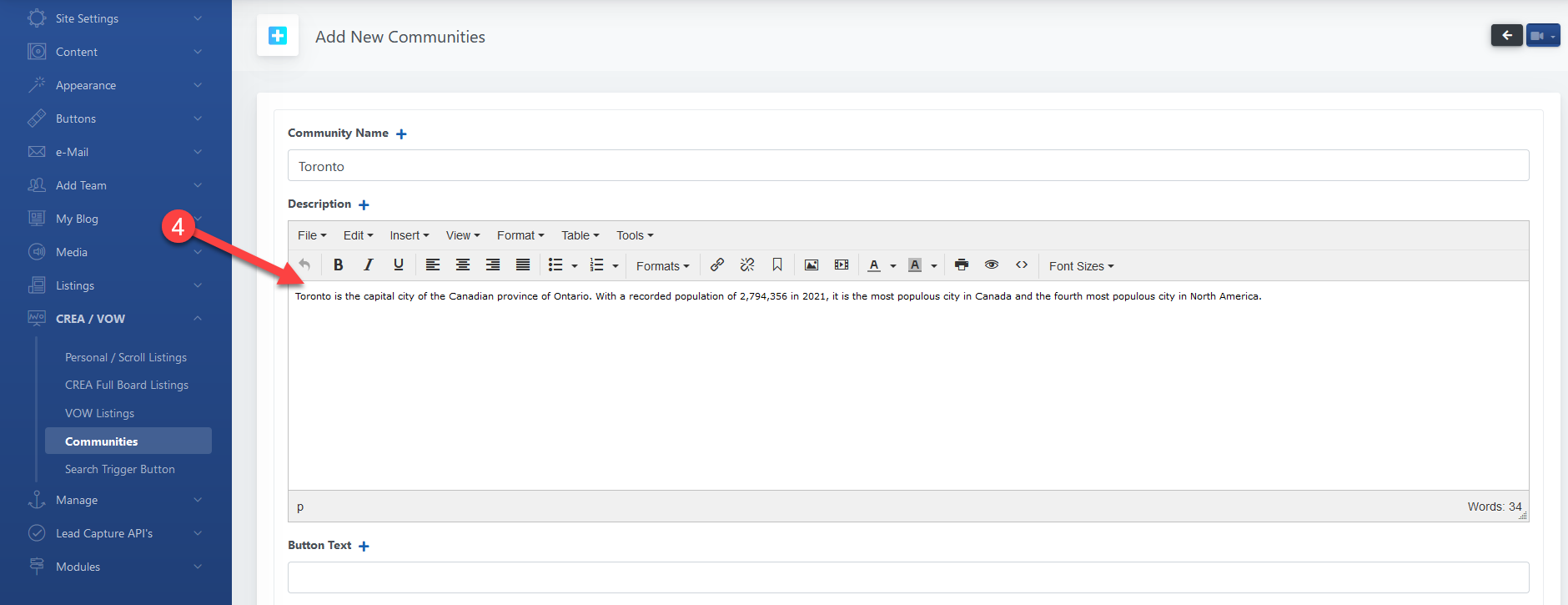Open the Formats dropdown
The width and height of the screenshot is (1568, 605).
662,266
